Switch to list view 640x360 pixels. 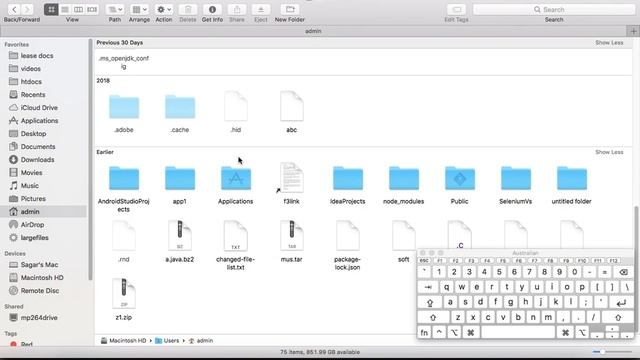click(65, 9)
